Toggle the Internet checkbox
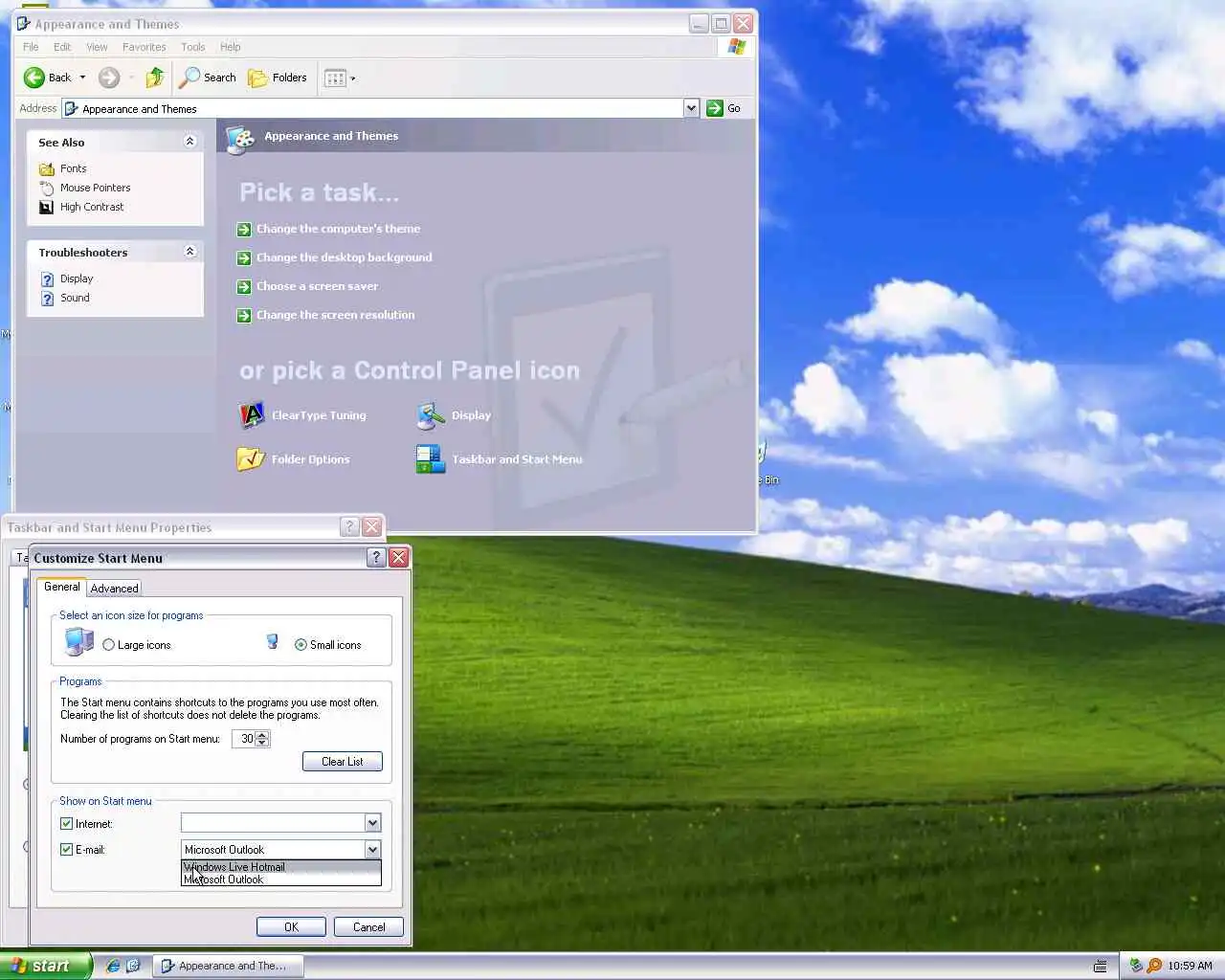This screenshot has height=980, width=1225. pos(66,823)
